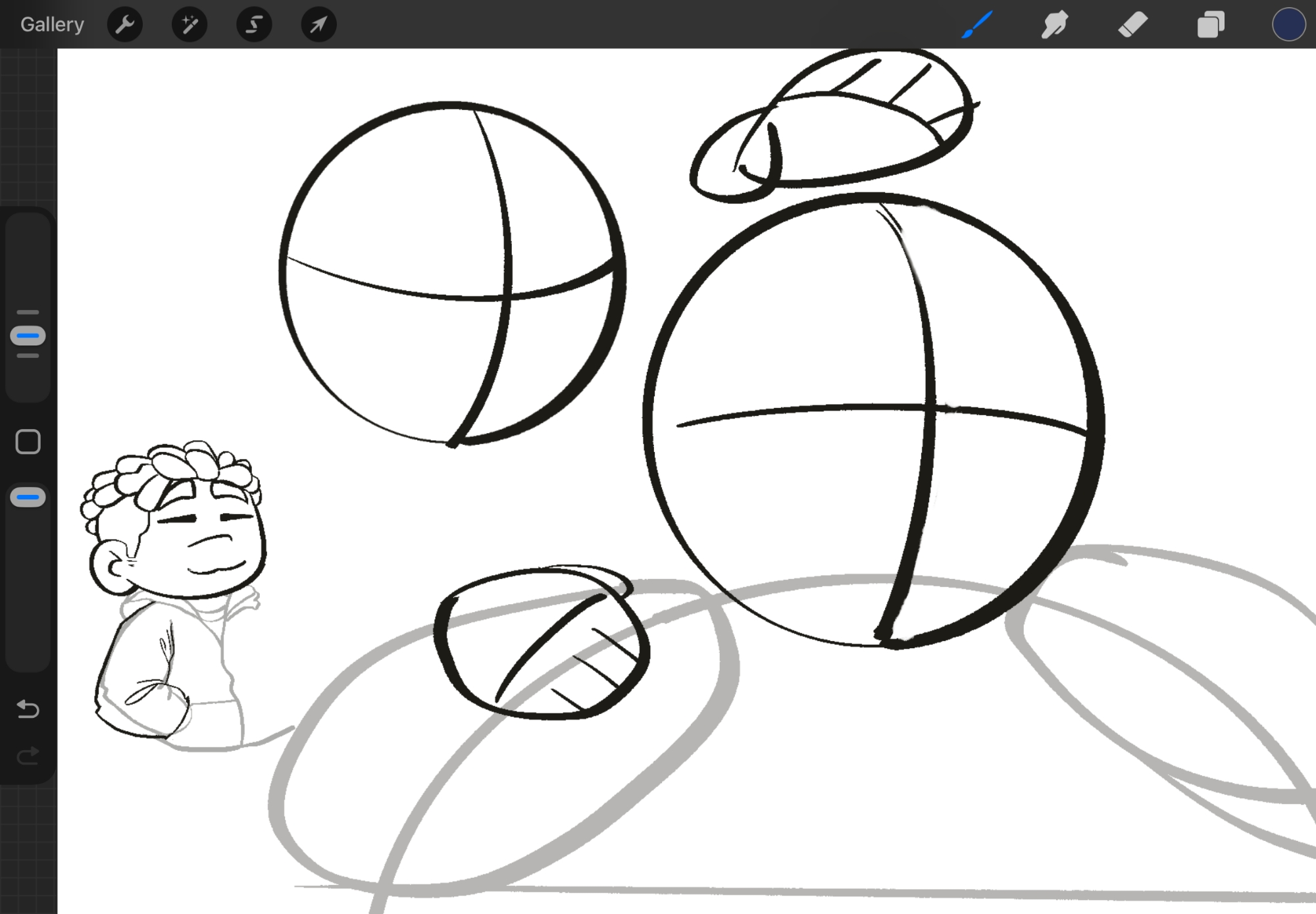Tap the small line above the size handle

point(28,312)
